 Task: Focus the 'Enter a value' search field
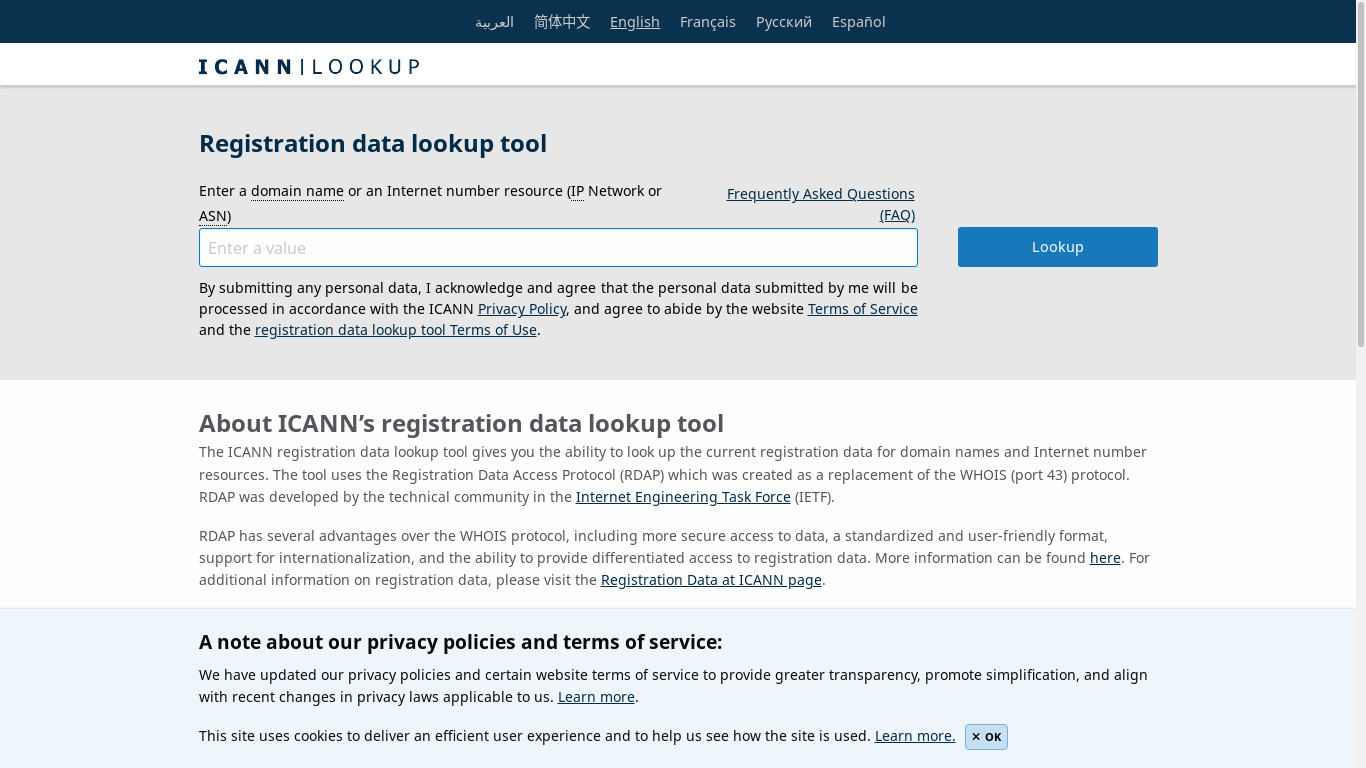558,248
